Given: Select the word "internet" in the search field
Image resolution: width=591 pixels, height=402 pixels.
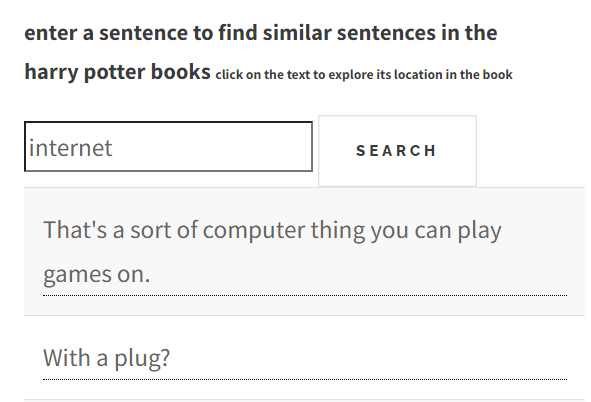Looking at the screenshot, I should [x=70, y=148].
